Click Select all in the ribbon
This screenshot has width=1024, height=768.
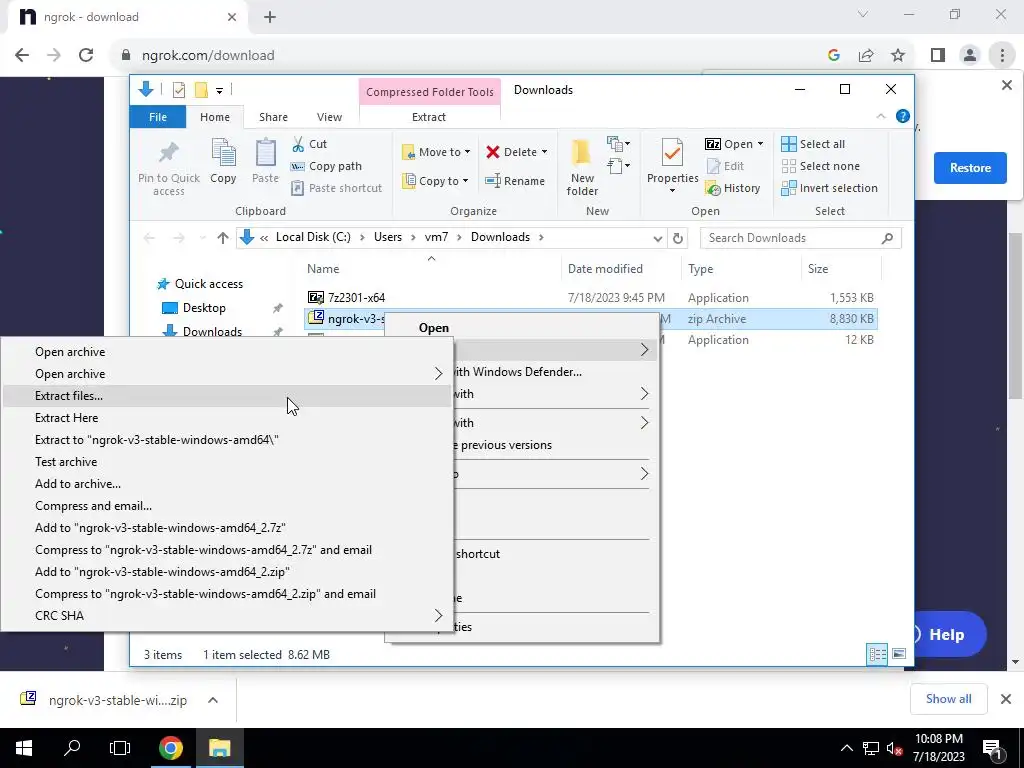pos(813,144)
